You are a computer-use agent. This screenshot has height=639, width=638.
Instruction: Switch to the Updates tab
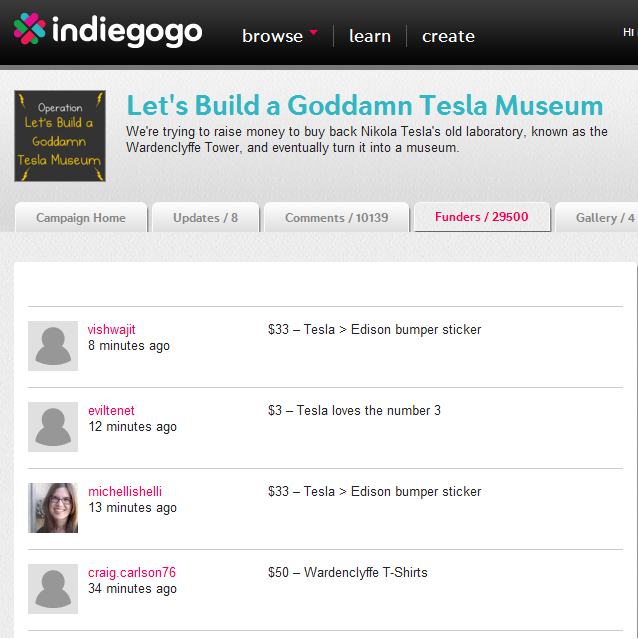(x=205, y=218)
